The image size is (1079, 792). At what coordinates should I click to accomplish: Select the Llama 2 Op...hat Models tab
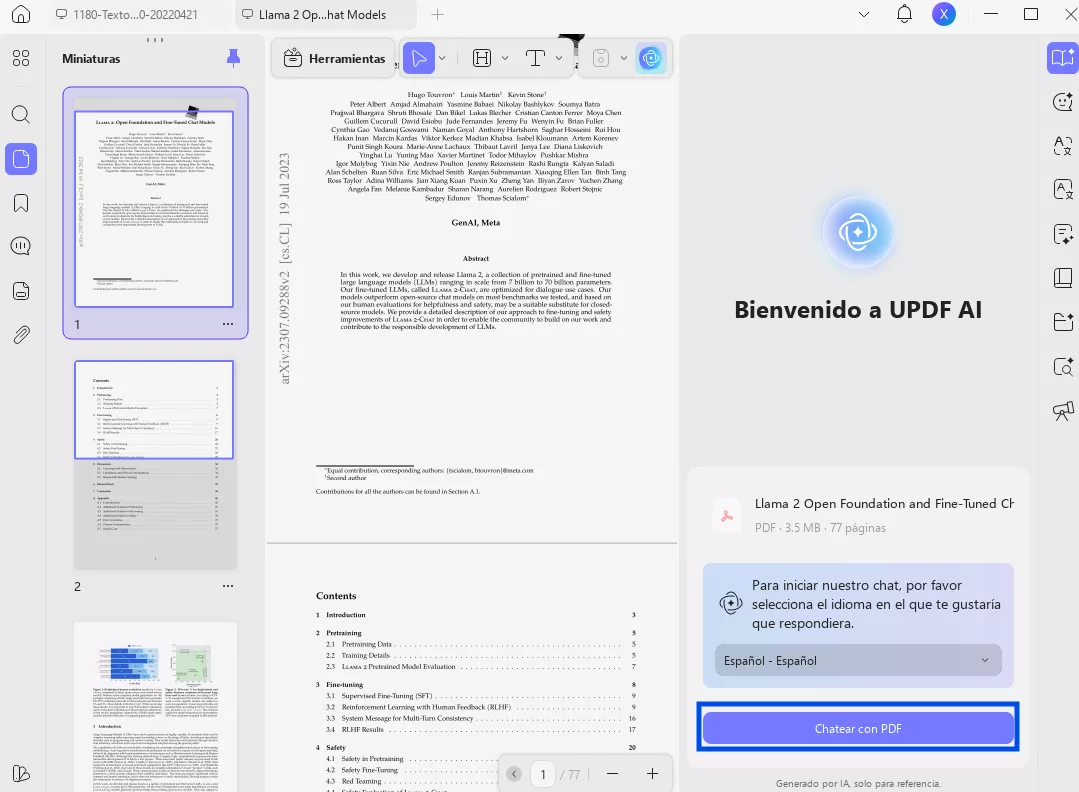coord(323,14)
